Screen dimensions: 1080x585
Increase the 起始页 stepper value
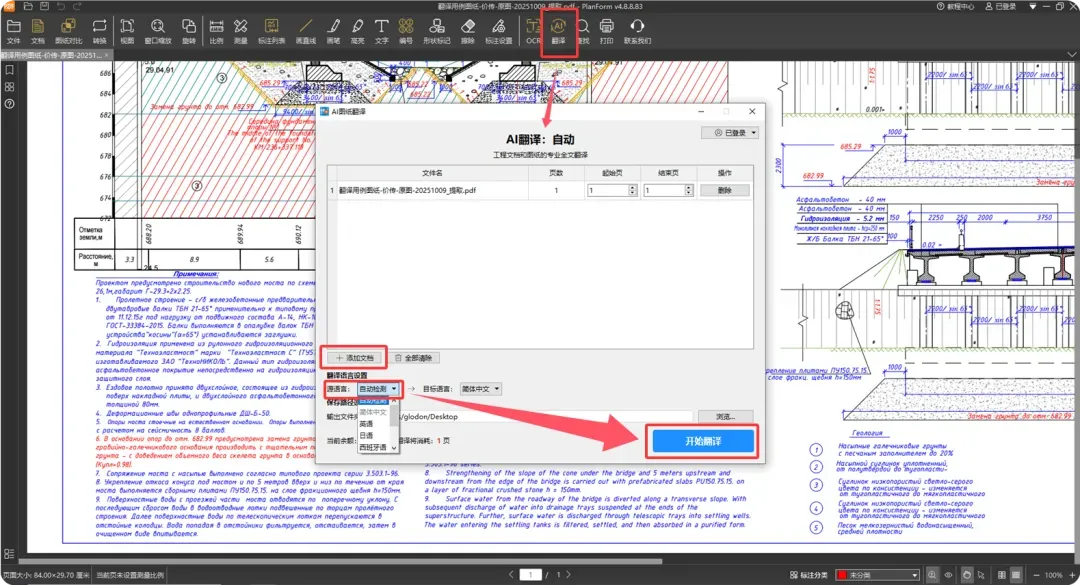coord(632,187)
